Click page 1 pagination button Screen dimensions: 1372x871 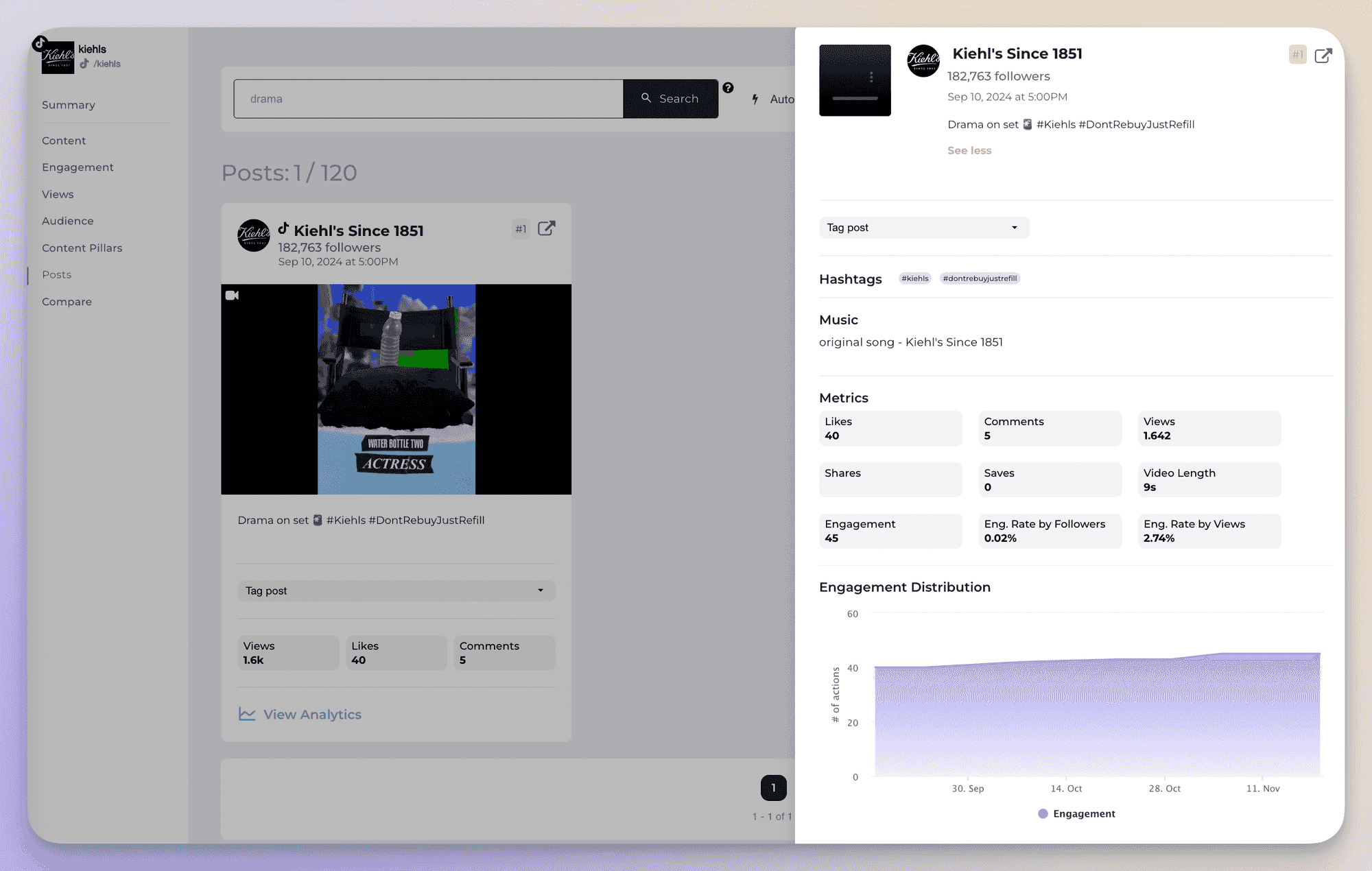pos(773,787)
